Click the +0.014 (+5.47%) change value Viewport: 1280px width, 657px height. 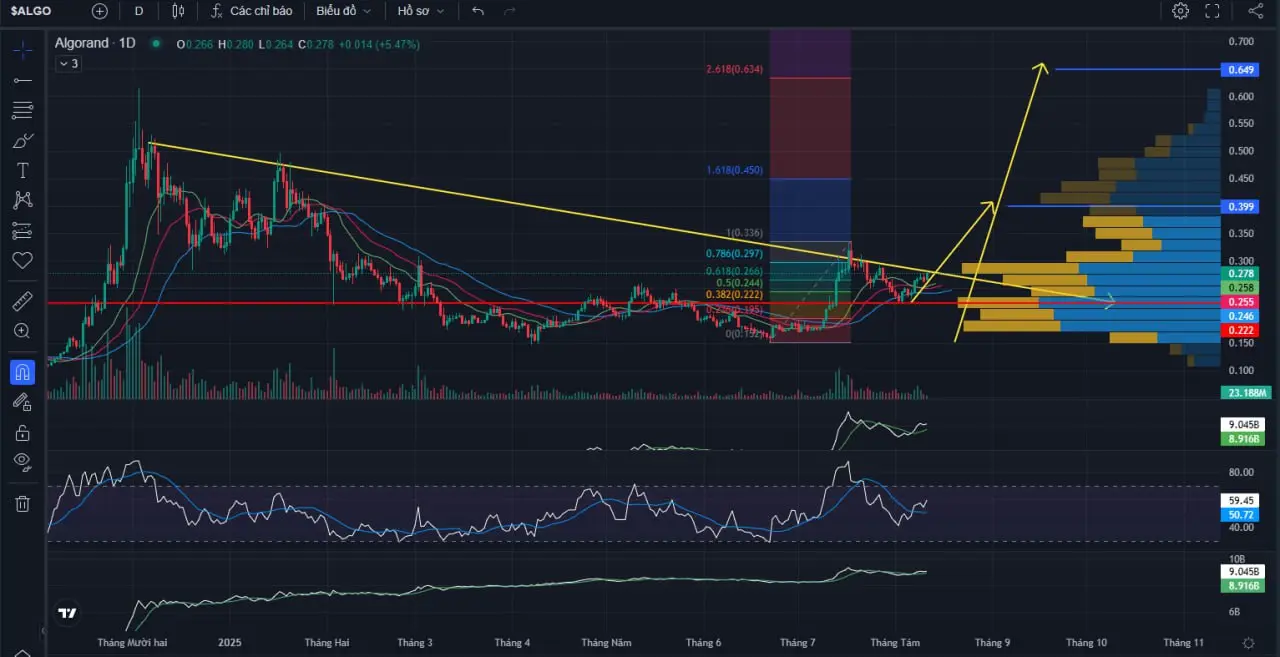click(x=379, y=44)
